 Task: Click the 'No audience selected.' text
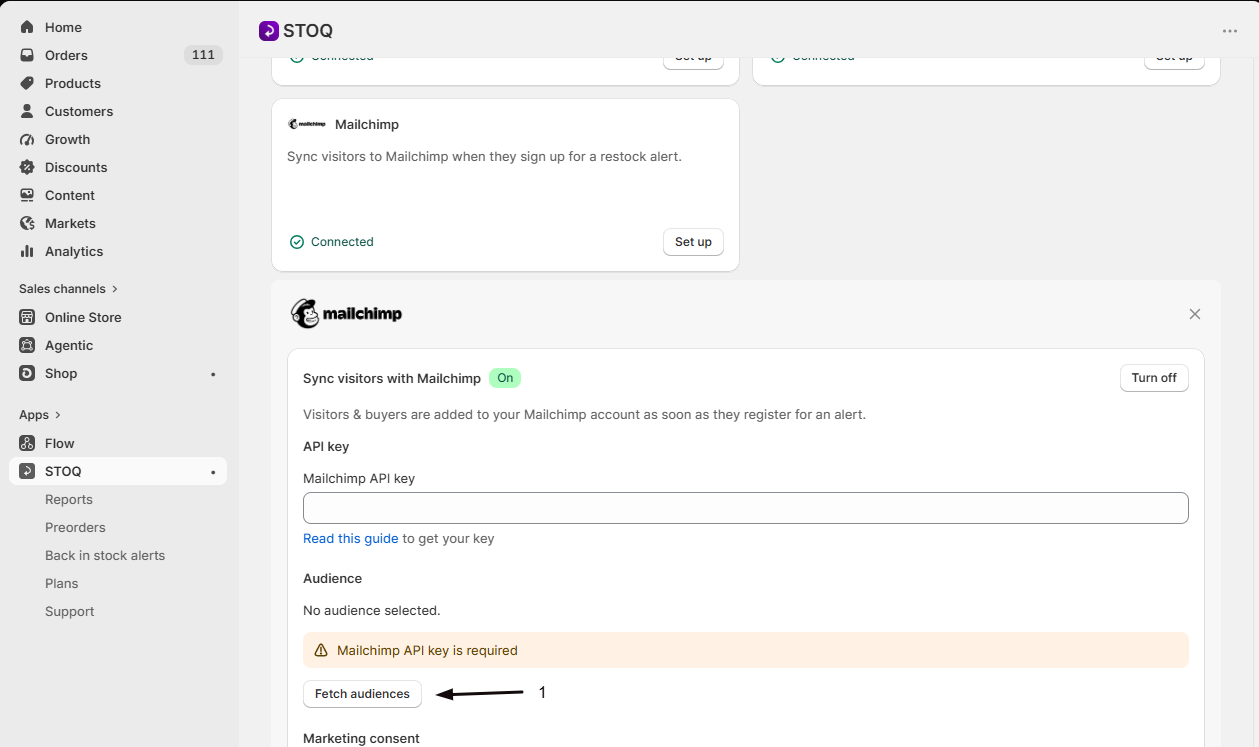click(x=372, y=610)
